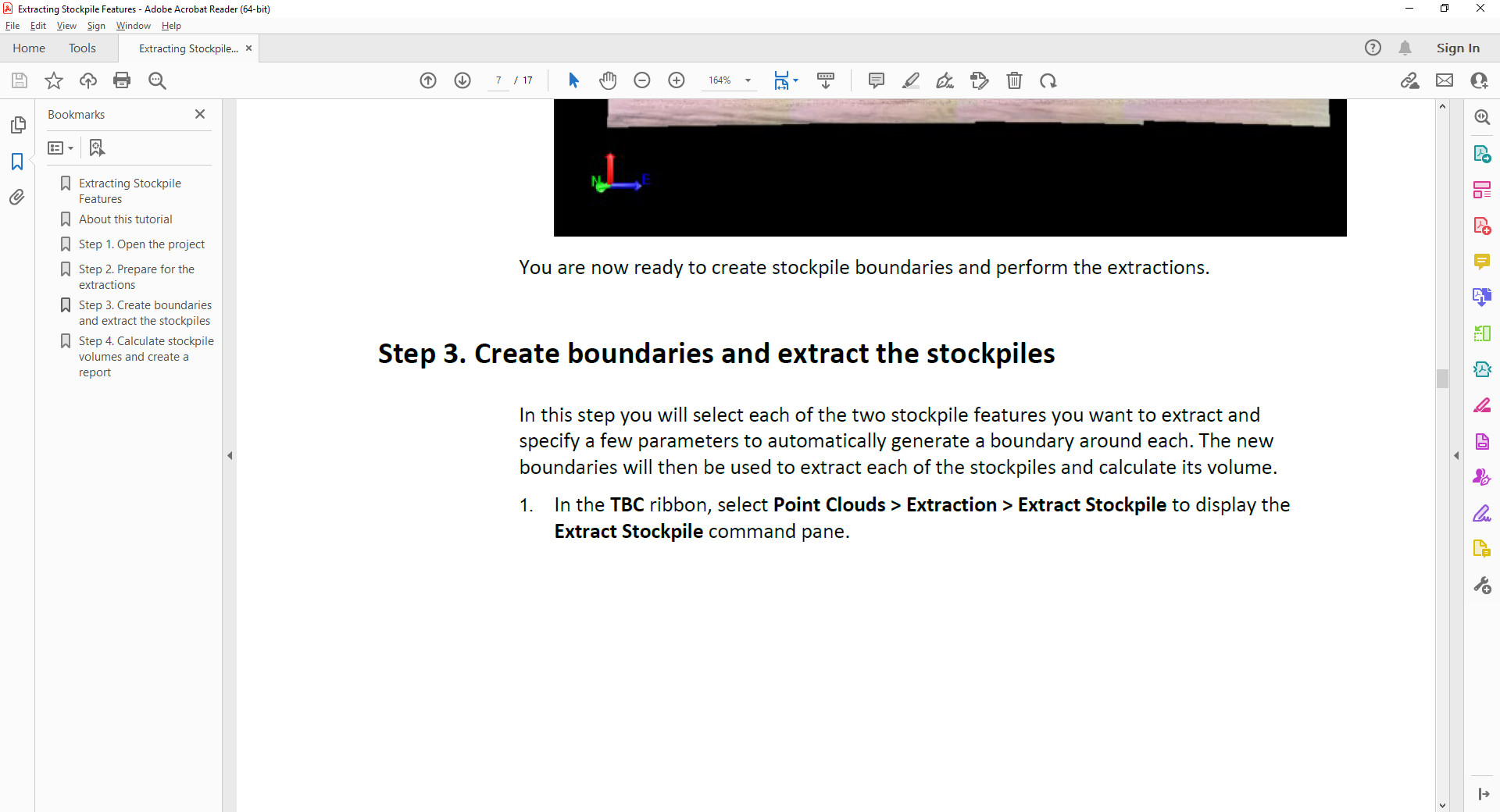Click the Sign In button

tap(1458, 48)
